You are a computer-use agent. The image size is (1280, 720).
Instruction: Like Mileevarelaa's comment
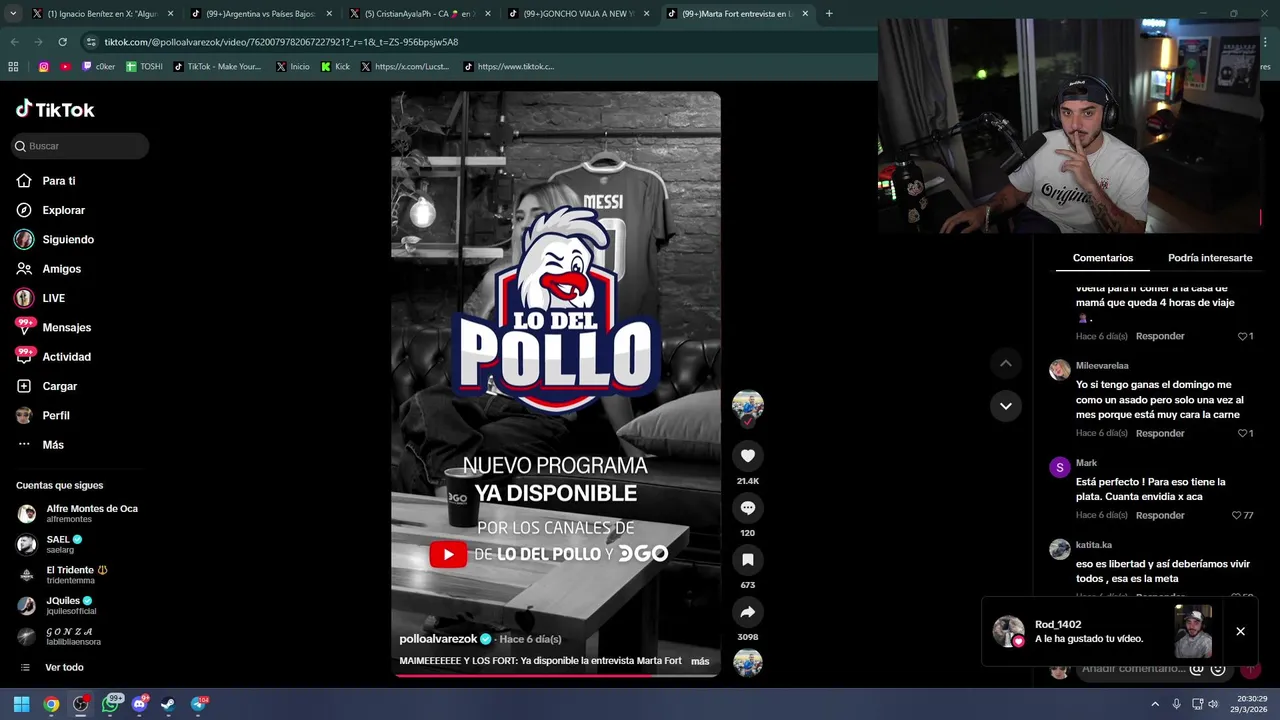coord(1243,433)
